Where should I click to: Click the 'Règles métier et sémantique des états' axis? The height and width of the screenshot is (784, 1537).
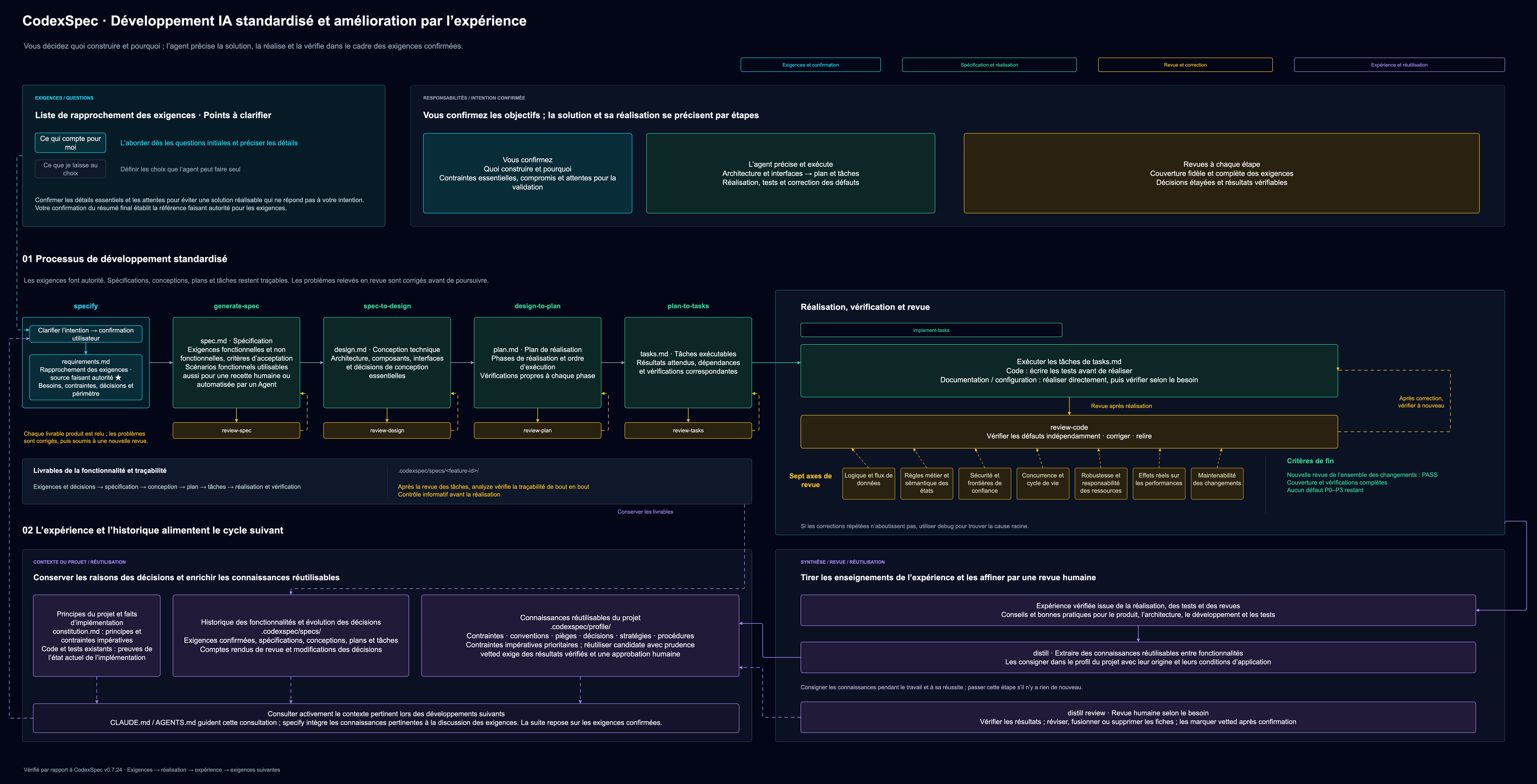coord(926,483)
